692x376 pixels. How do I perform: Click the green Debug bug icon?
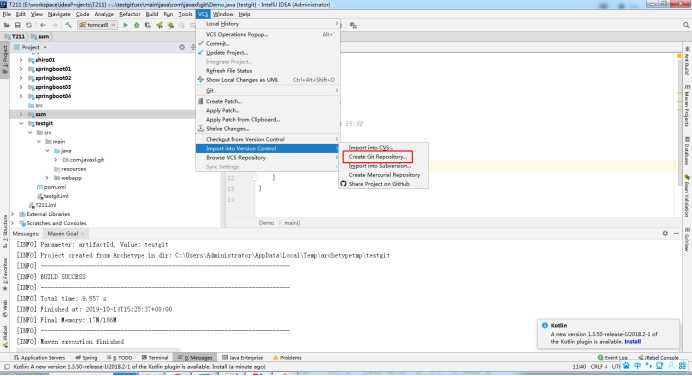pos(136,25)
